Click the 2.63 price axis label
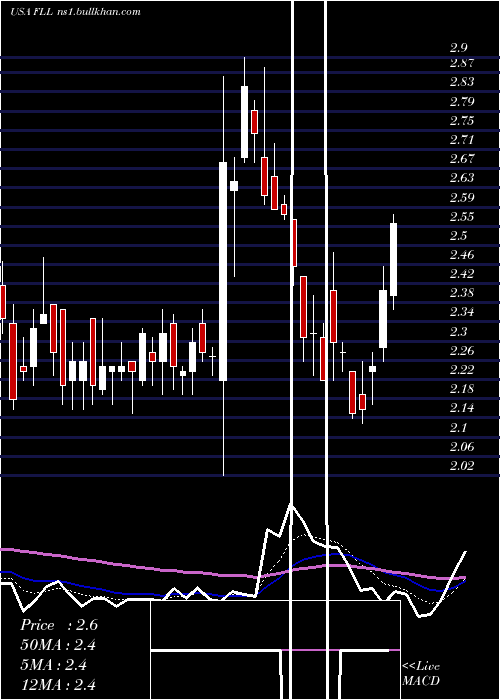 point(462,178)
